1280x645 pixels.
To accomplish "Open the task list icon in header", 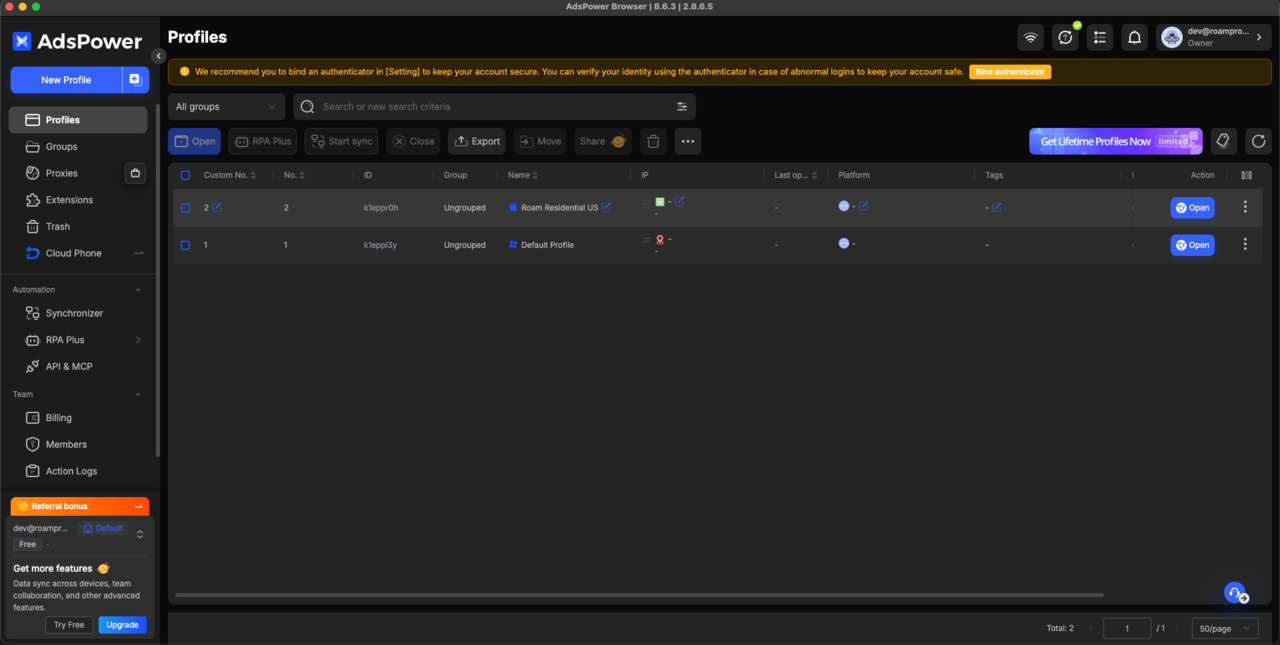I will click(1100, 37).
